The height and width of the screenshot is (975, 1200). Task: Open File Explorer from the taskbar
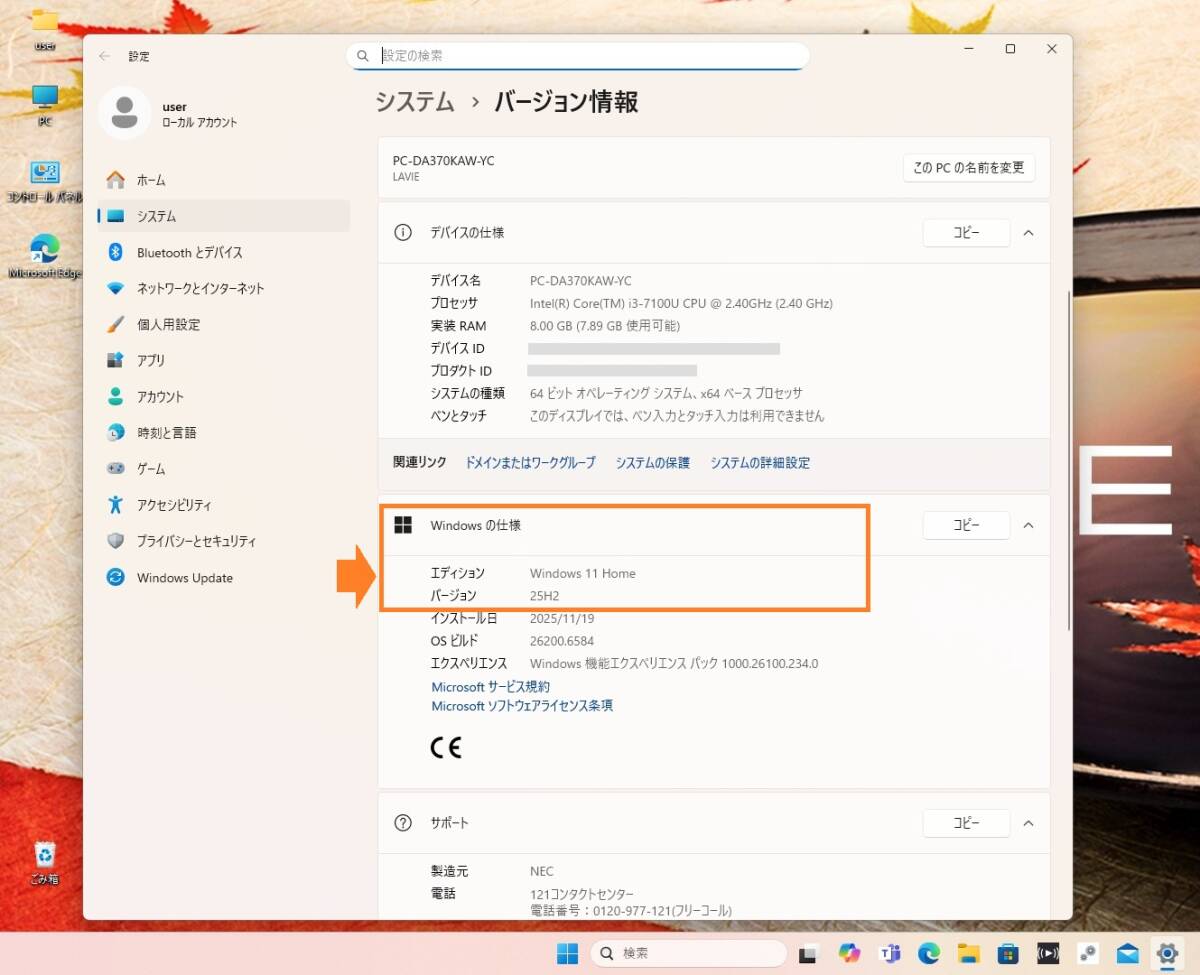(967, 953)
